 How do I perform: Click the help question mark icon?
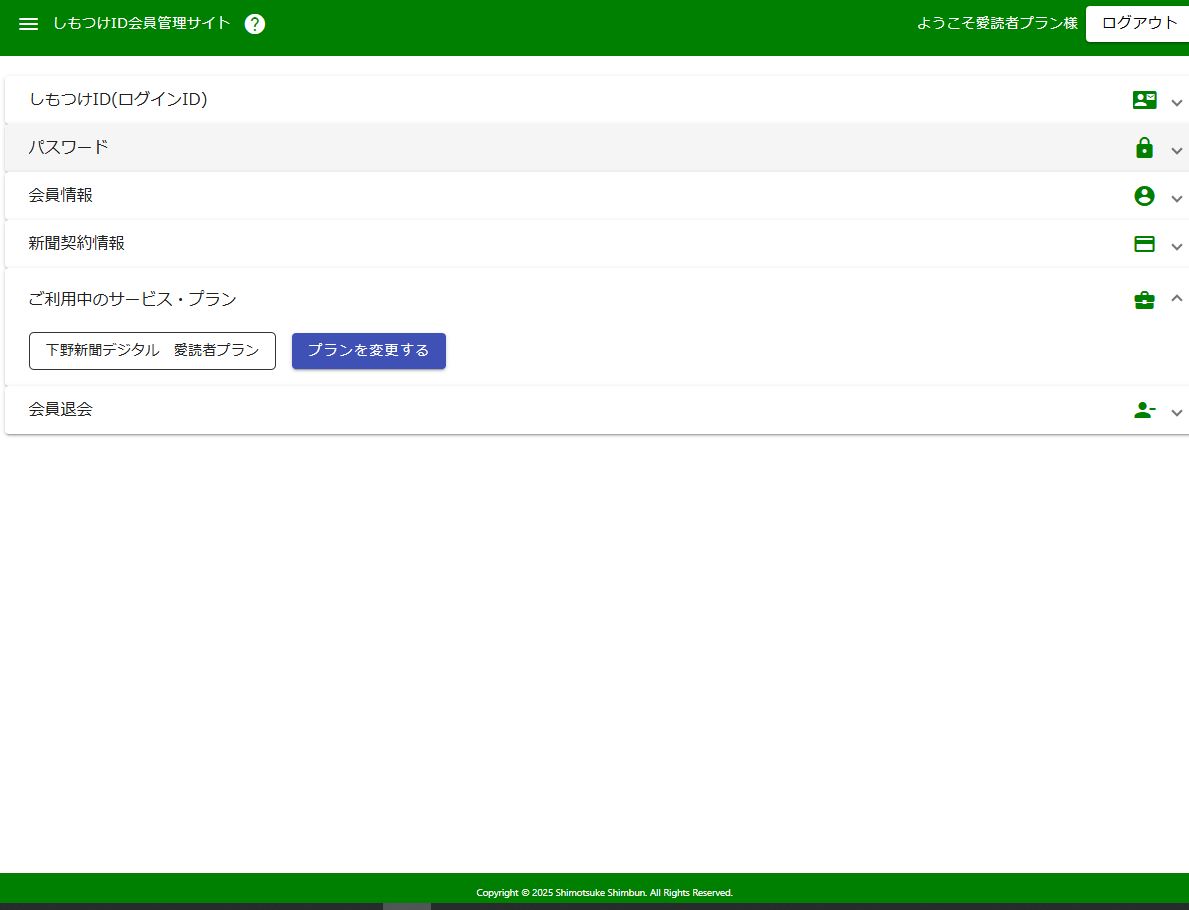(255, 24)
